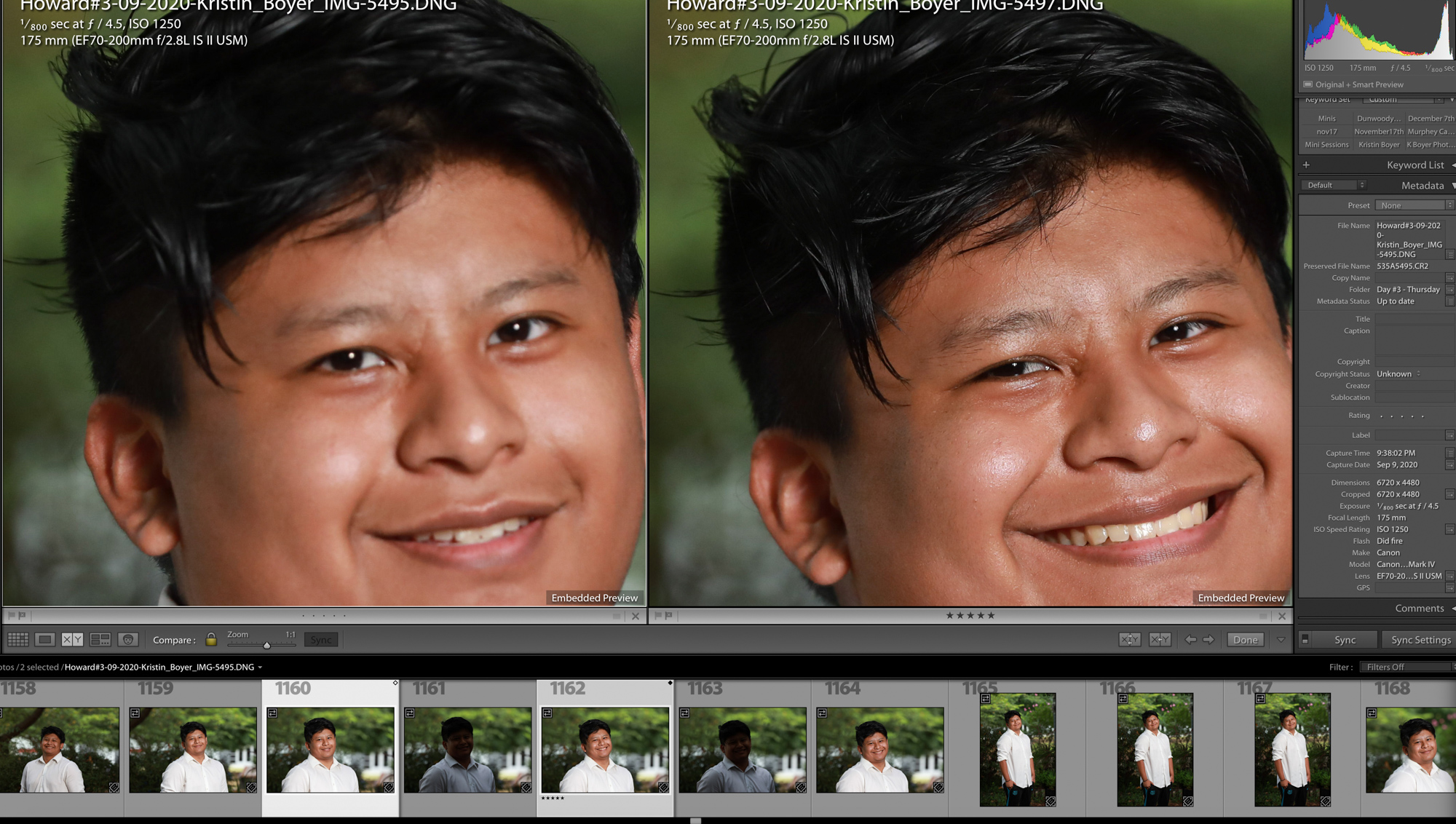Click the Filters Off menu
1456x824 pixels.
click(x=1406, y=666)
